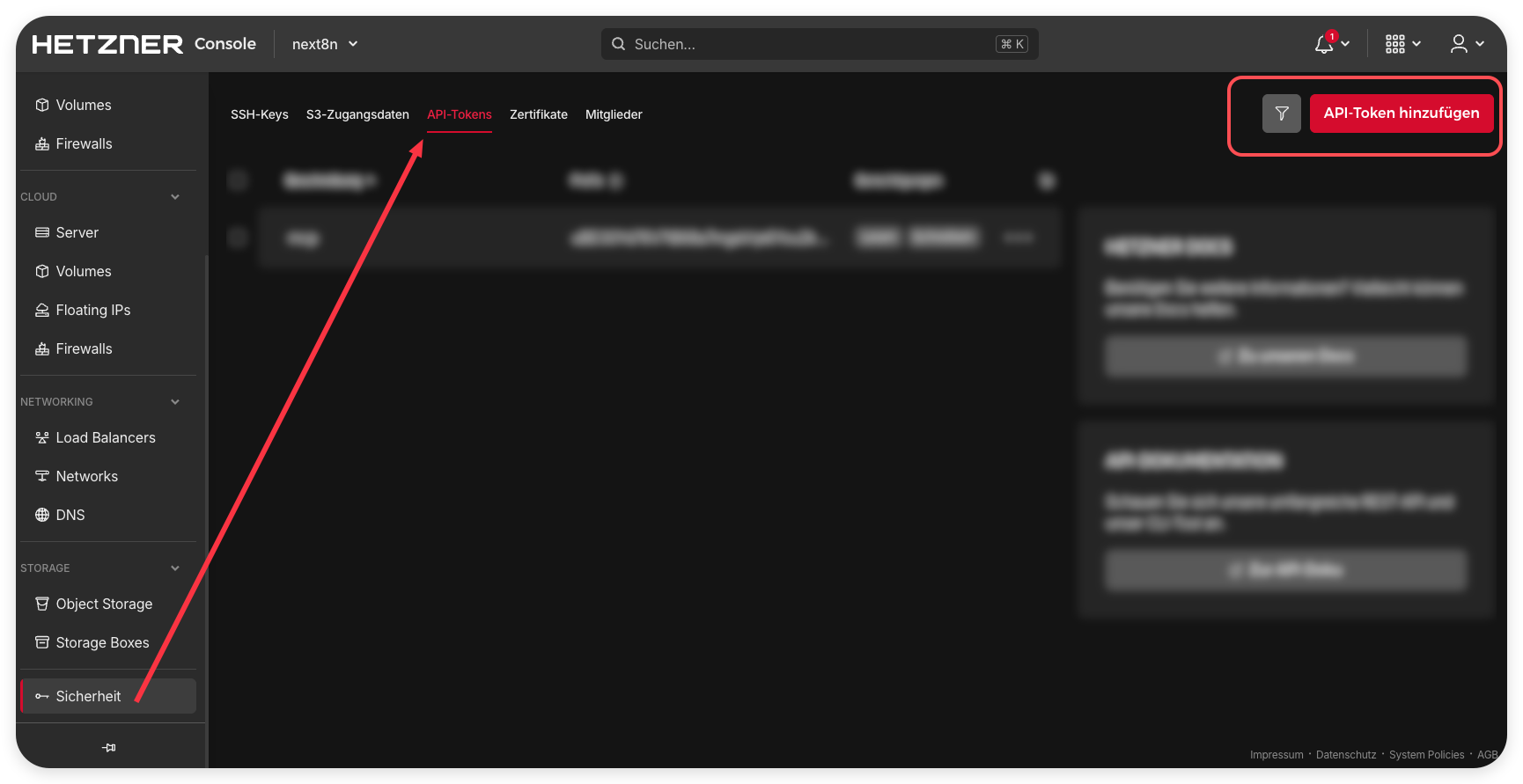Click the Object Storage bucket icon
This screenshot has height=784, width=1523.
(41, 604)
